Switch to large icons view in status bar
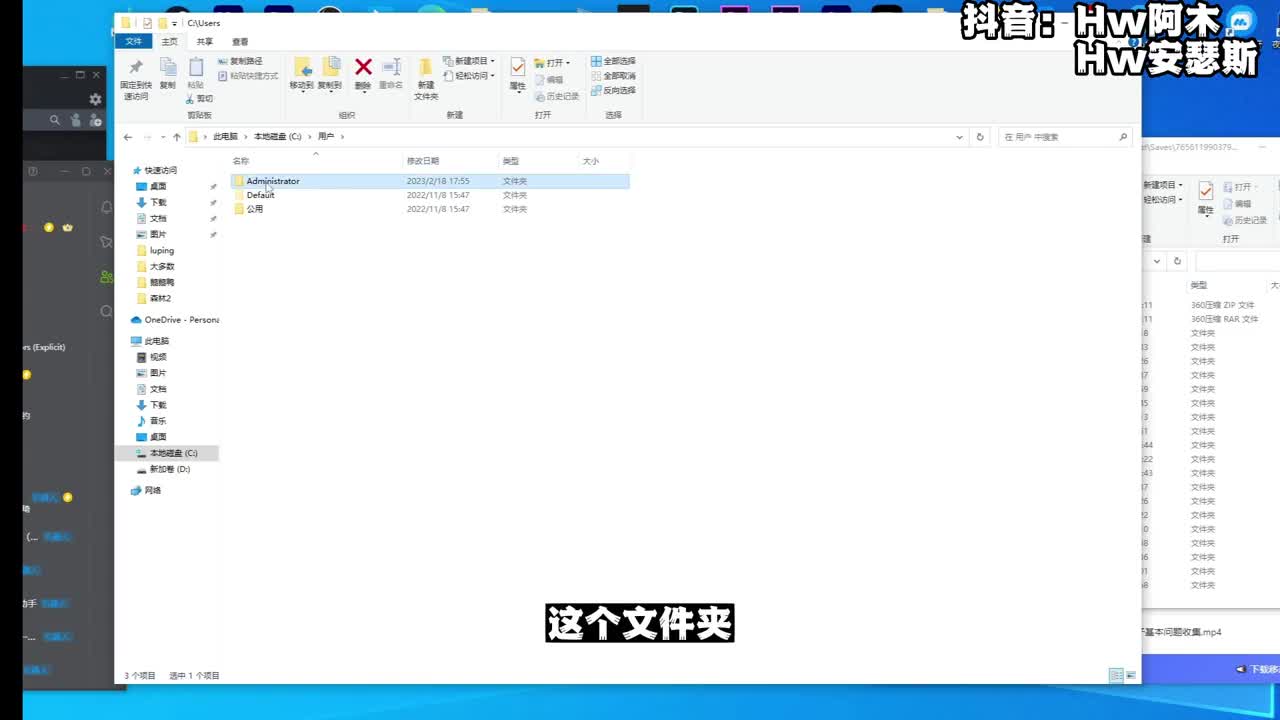Image resolution: width=1280 pixels, height=720 pixels. (x=1131, y=676)
